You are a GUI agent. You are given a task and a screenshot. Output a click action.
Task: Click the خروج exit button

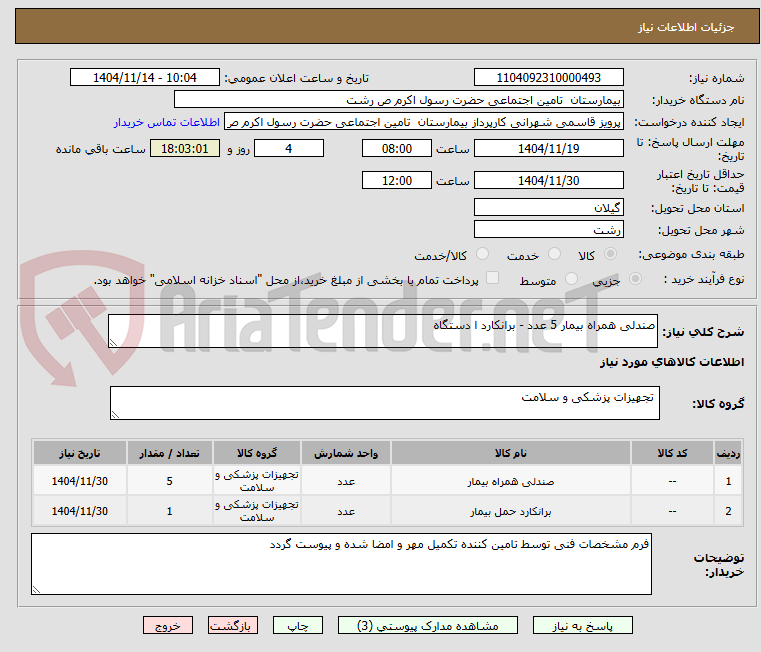167,625
